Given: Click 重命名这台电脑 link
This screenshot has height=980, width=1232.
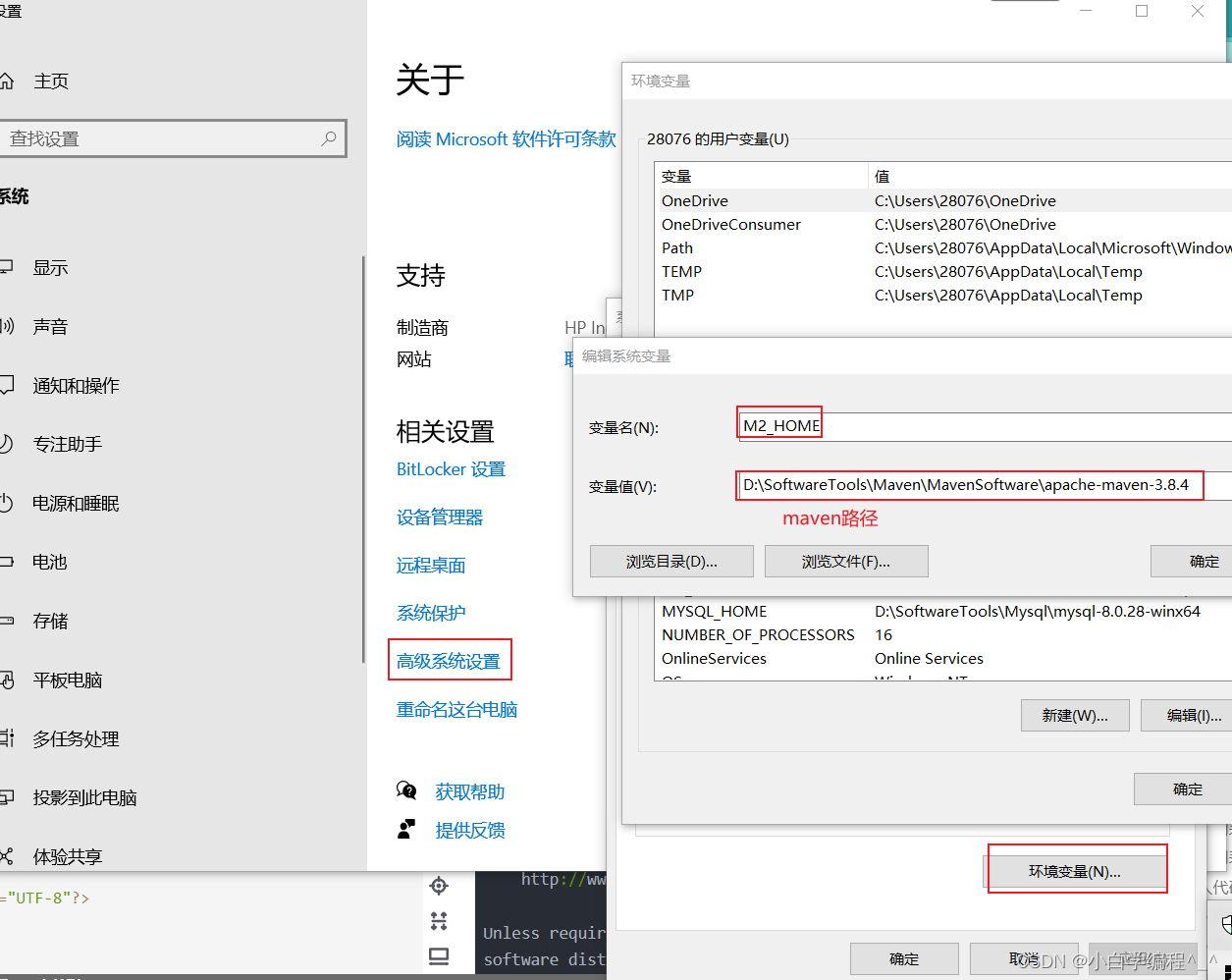Looking at the screenshot, I should pyautogui.click(x=456, y=710).
